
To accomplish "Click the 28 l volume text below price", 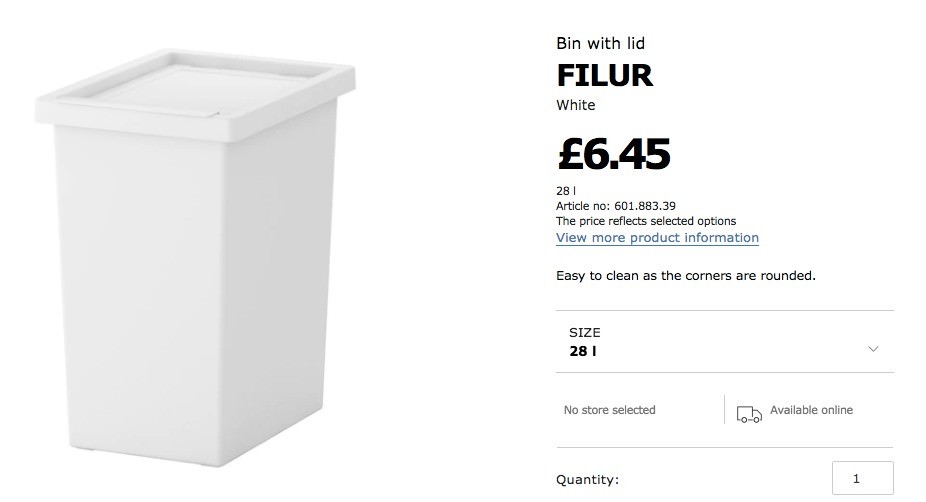I will [x=566, y=191].
